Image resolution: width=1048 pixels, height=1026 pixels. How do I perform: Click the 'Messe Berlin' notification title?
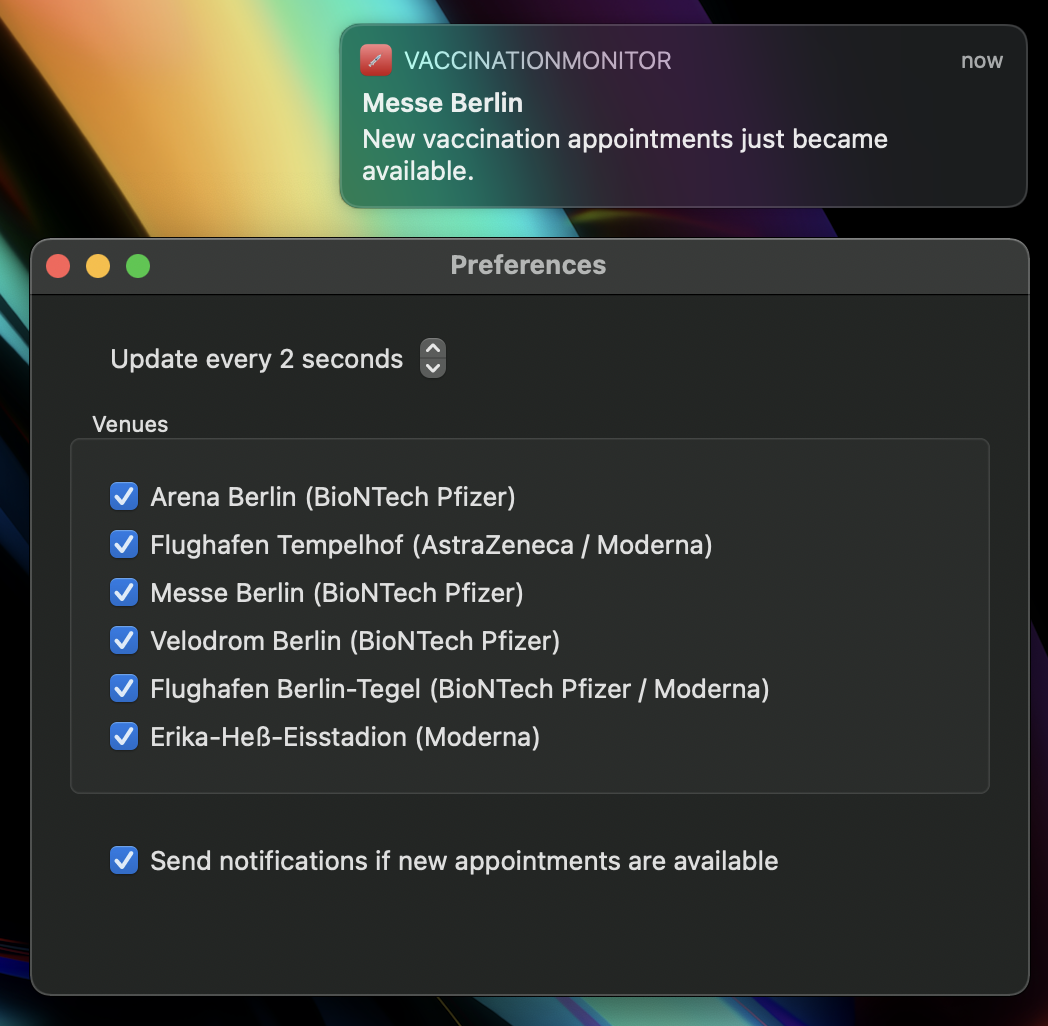click(442, 103)
